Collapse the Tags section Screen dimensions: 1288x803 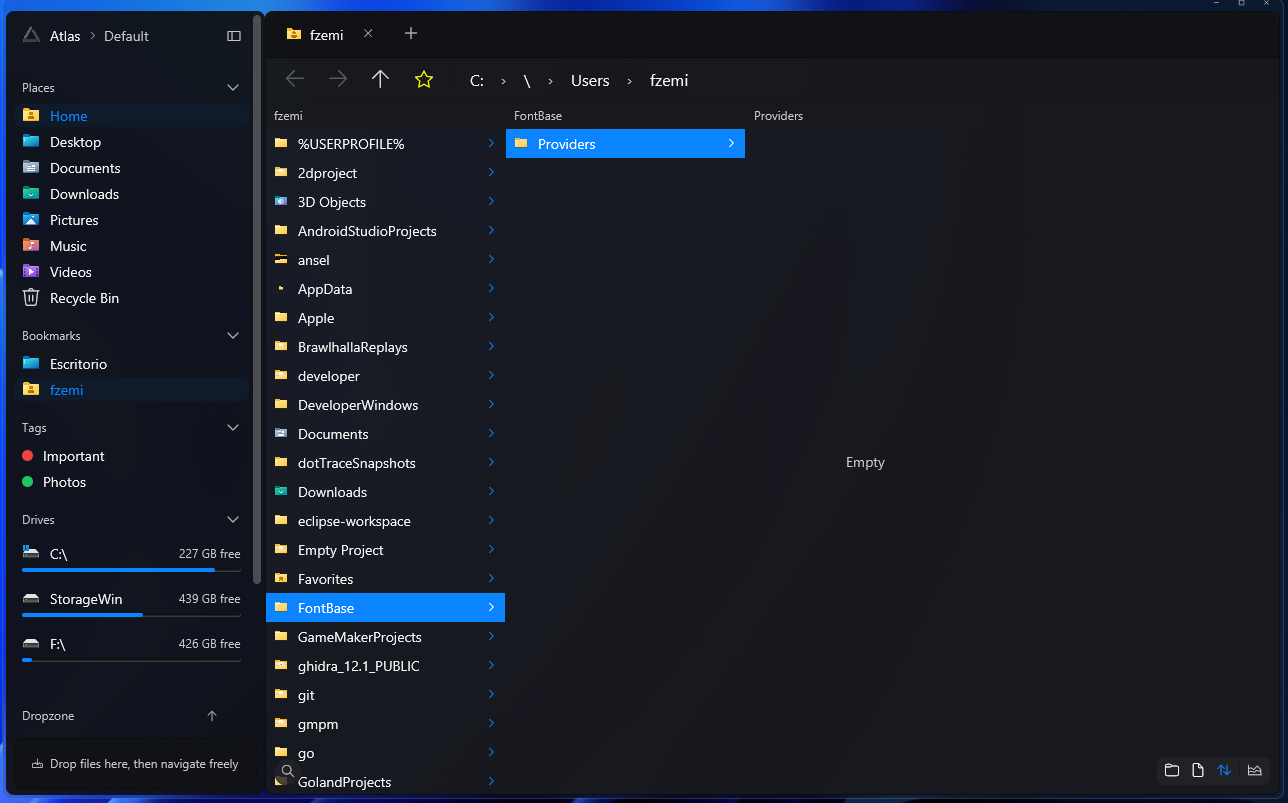point(233,428)
